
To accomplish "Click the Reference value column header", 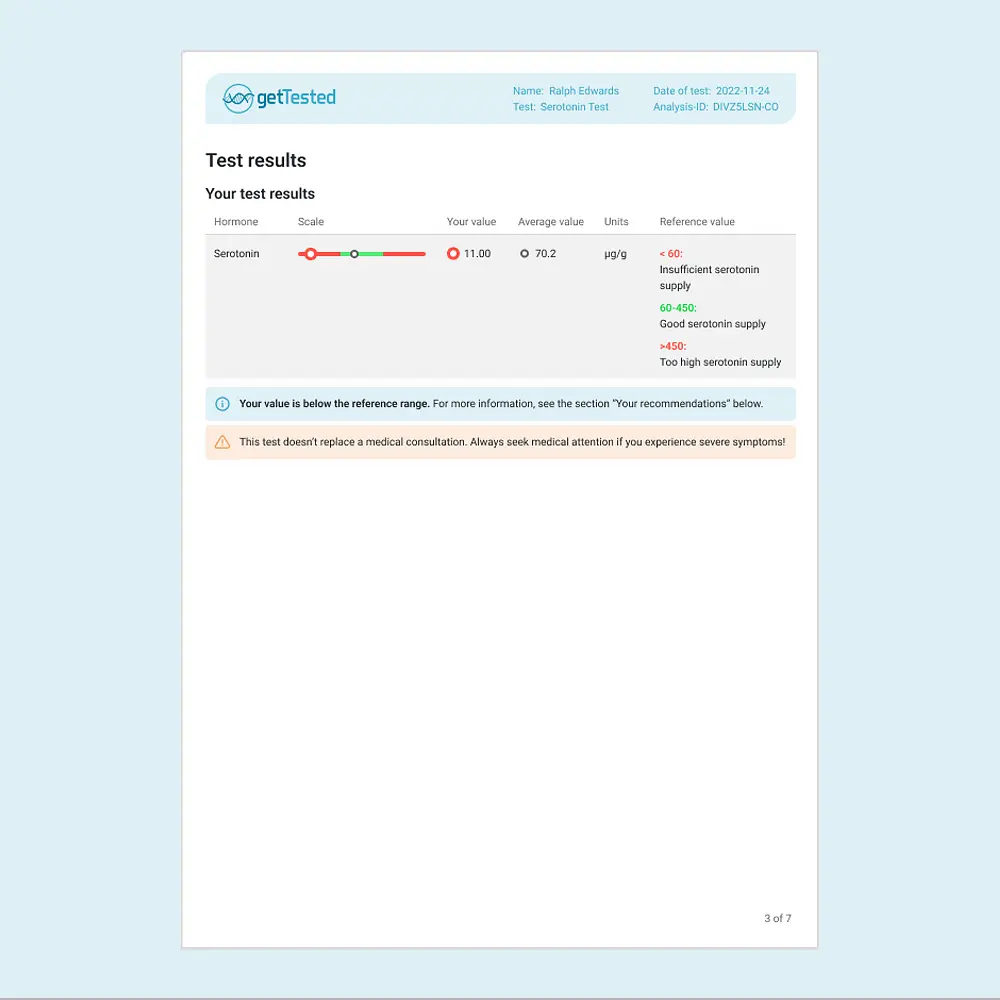I will (x=697, y=222).
